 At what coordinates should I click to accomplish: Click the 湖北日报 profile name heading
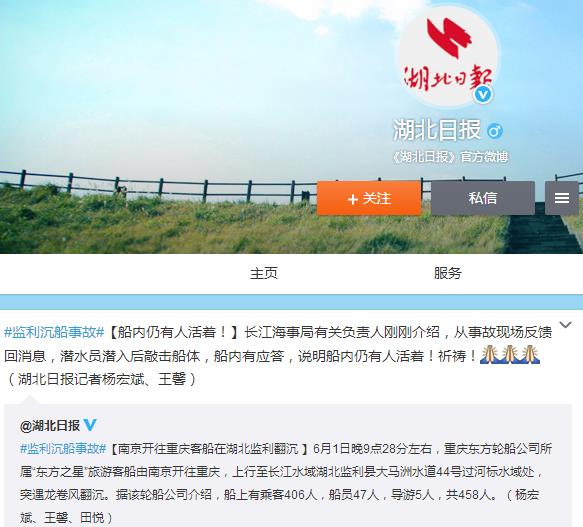[437, 130]
